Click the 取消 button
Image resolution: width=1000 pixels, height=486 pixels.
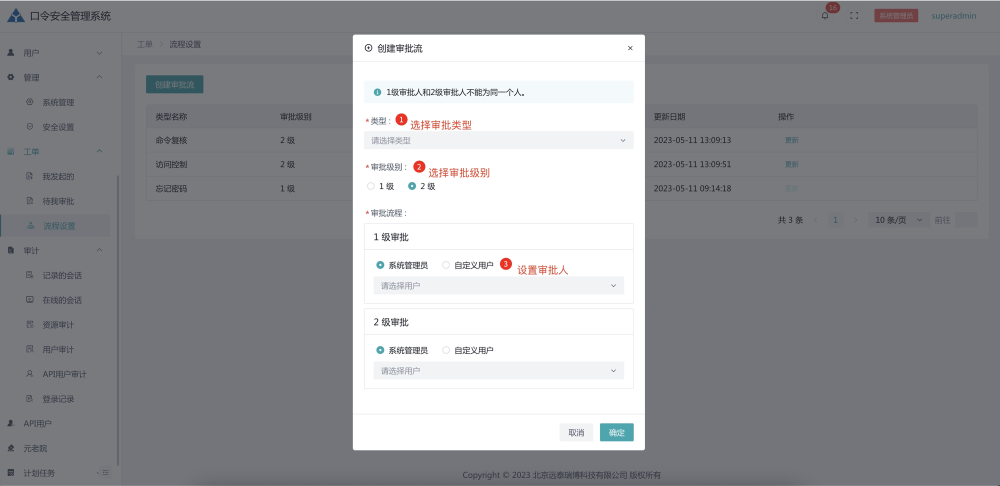pos(576,433)
